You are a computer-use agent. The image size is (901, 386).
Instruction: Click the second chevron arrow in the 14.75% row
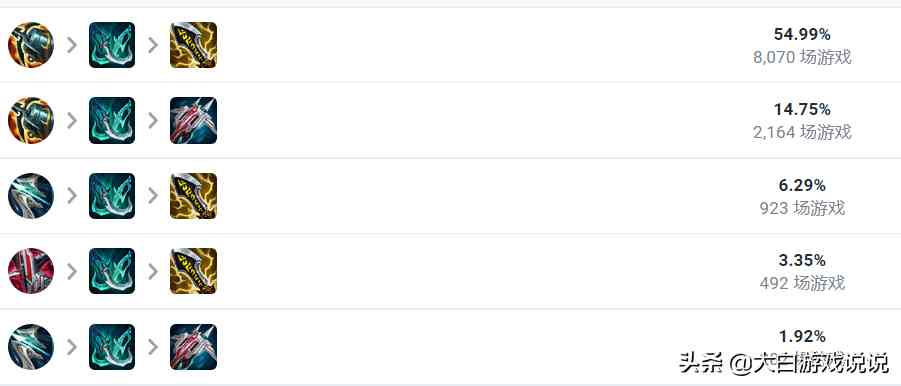[153, 120]
